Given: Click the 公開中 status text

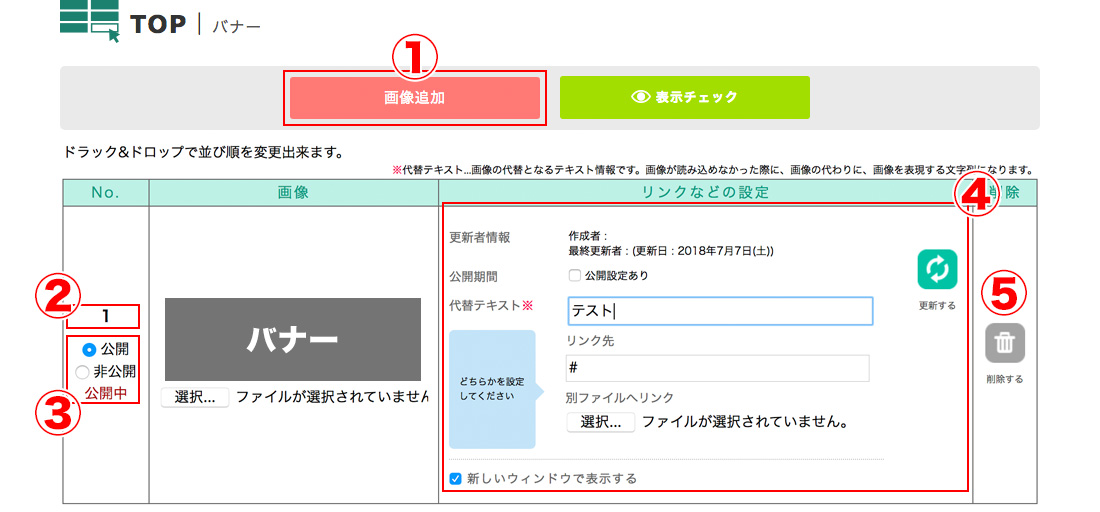Looking at the screenshot, I should (x=106, y=393).
